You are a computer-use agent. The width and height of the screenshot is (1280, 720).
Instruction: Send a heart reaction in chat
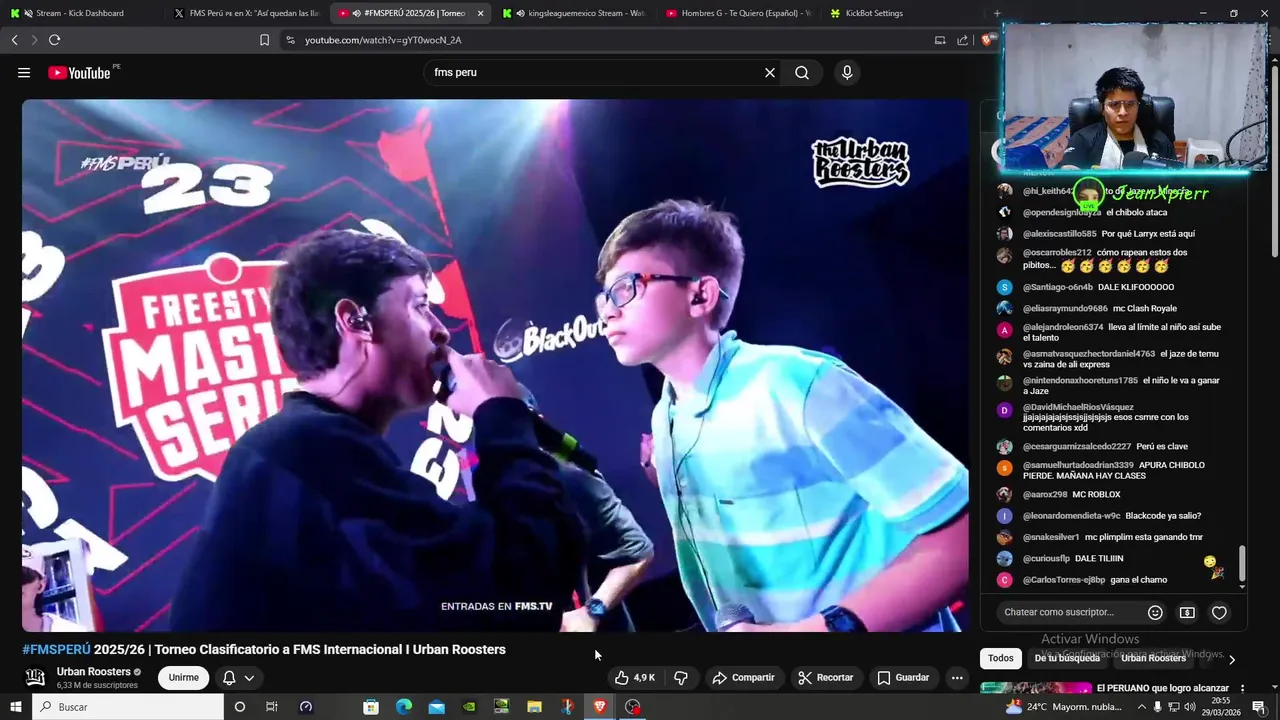click(x=1219, y=612)
